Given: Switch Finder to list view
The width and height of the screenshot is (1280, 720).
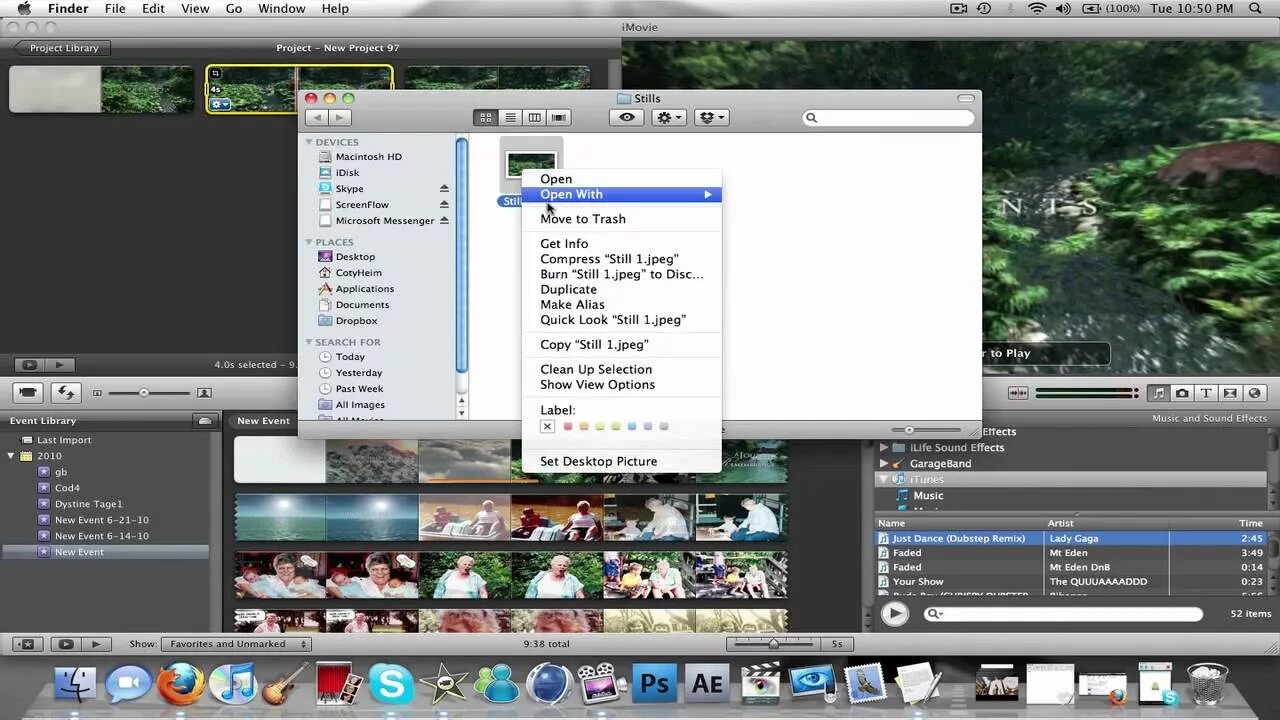Looking at the screenshot, I should click(x=510, y=117).
